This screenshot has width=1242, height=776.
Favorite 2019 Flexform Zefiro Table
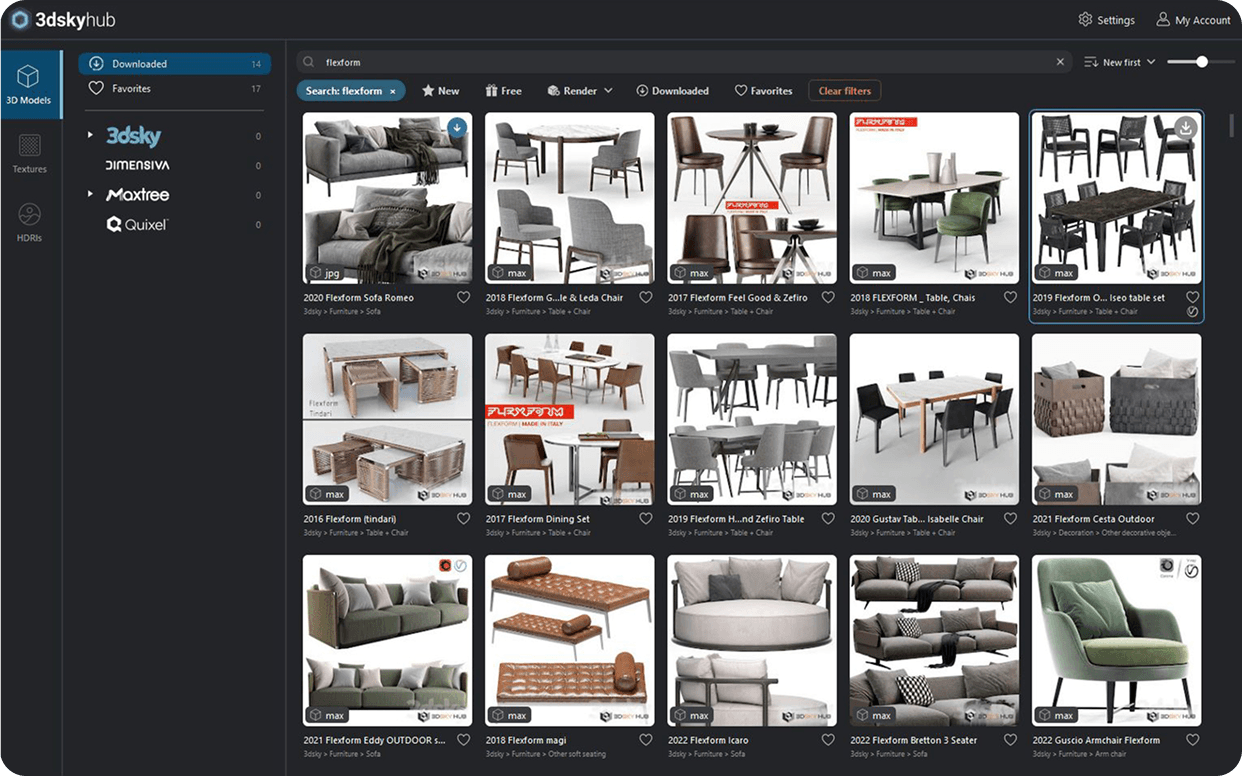point(828,519)
